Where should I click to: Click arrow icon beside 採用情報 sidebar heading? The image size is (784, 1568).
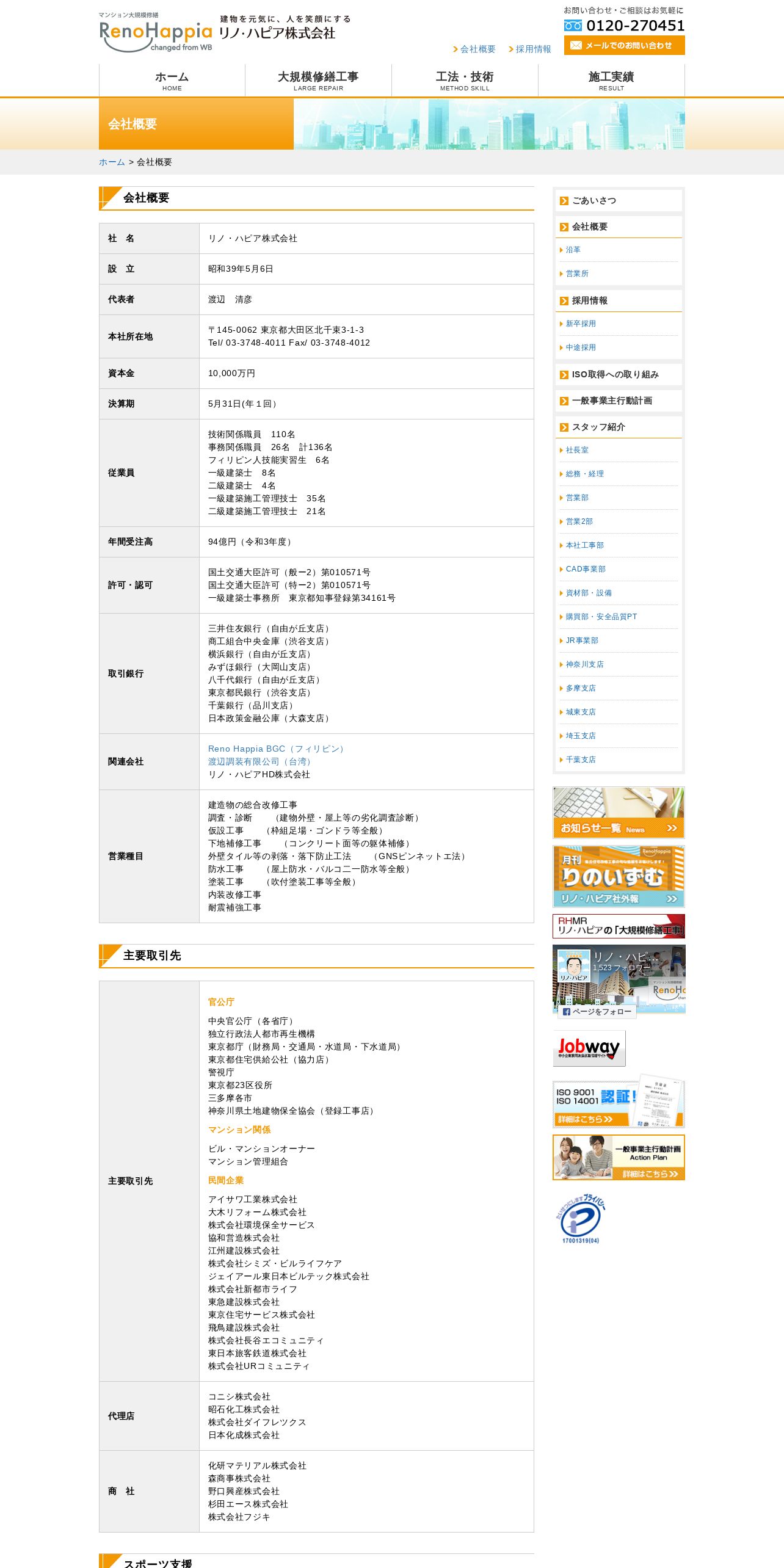tap(564, 301)
